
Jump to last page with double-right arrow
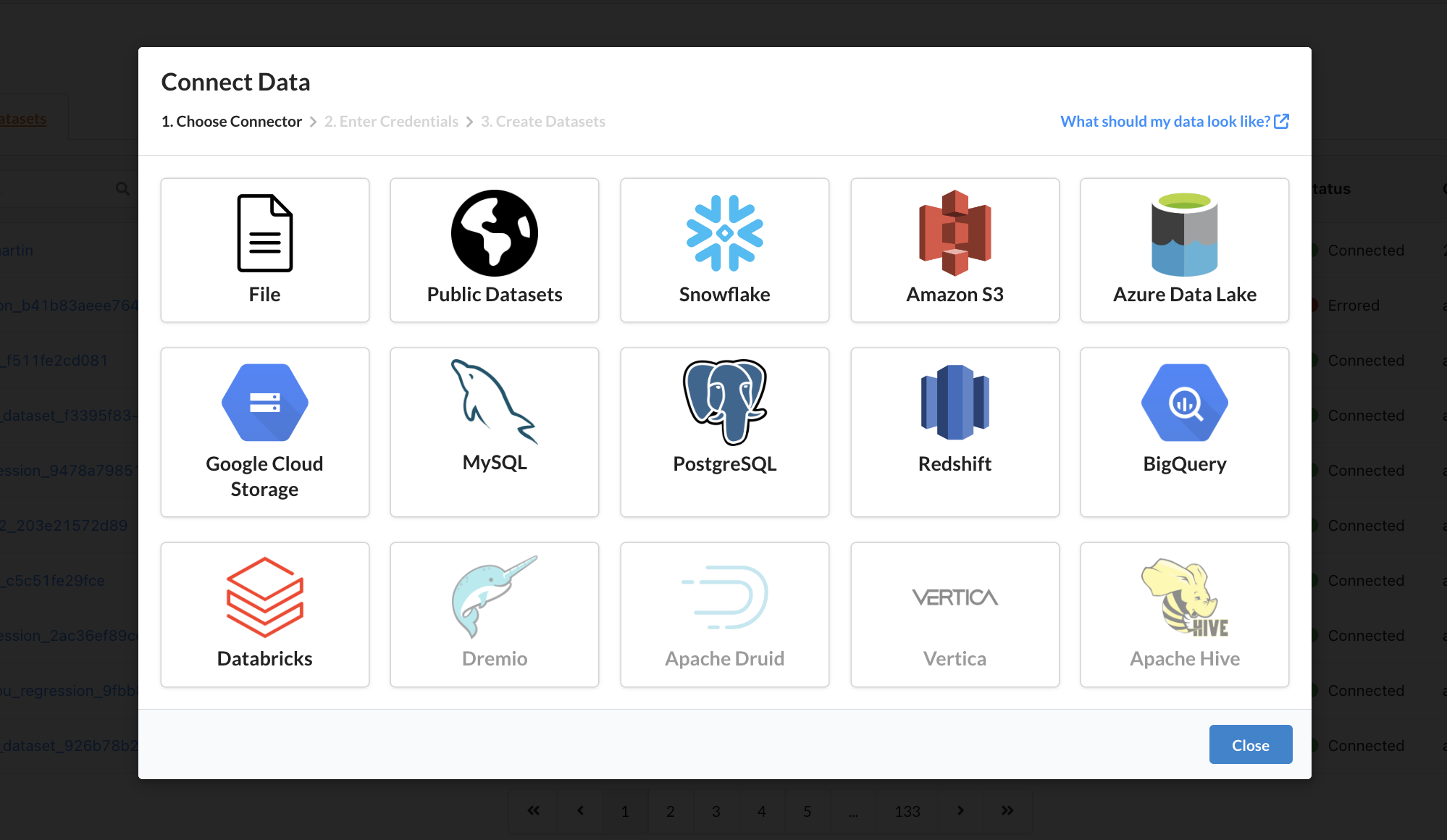[x=1007, y=811]
